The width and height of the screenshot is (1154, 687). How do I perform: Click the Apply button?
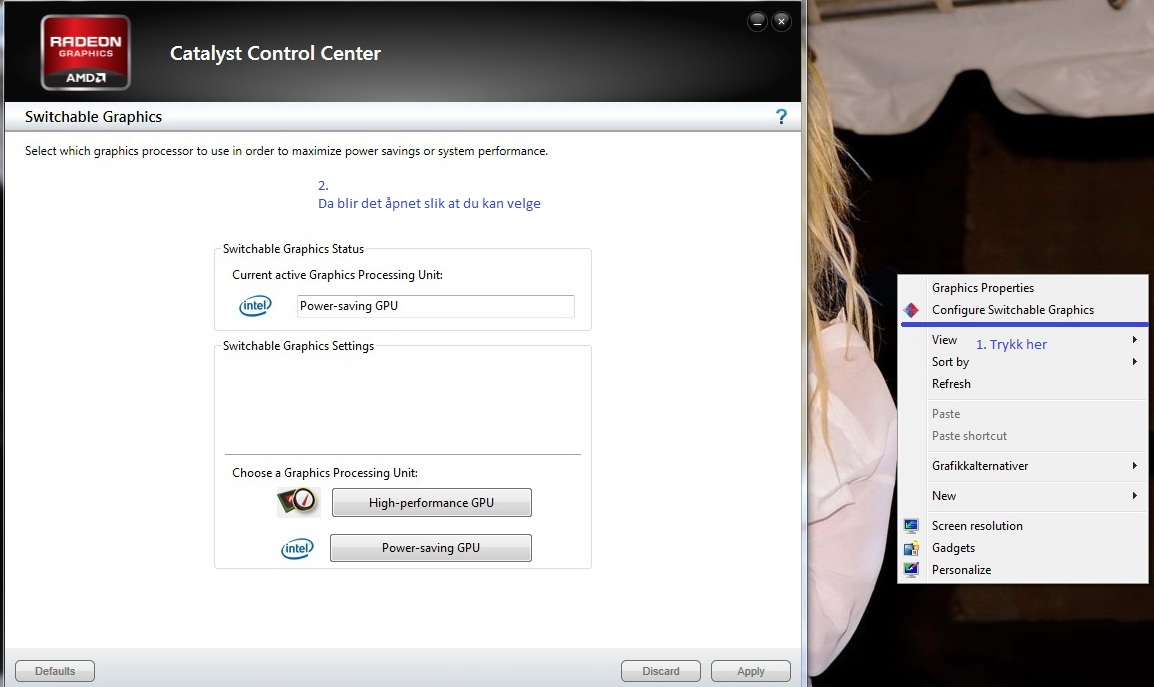(751, 671)
